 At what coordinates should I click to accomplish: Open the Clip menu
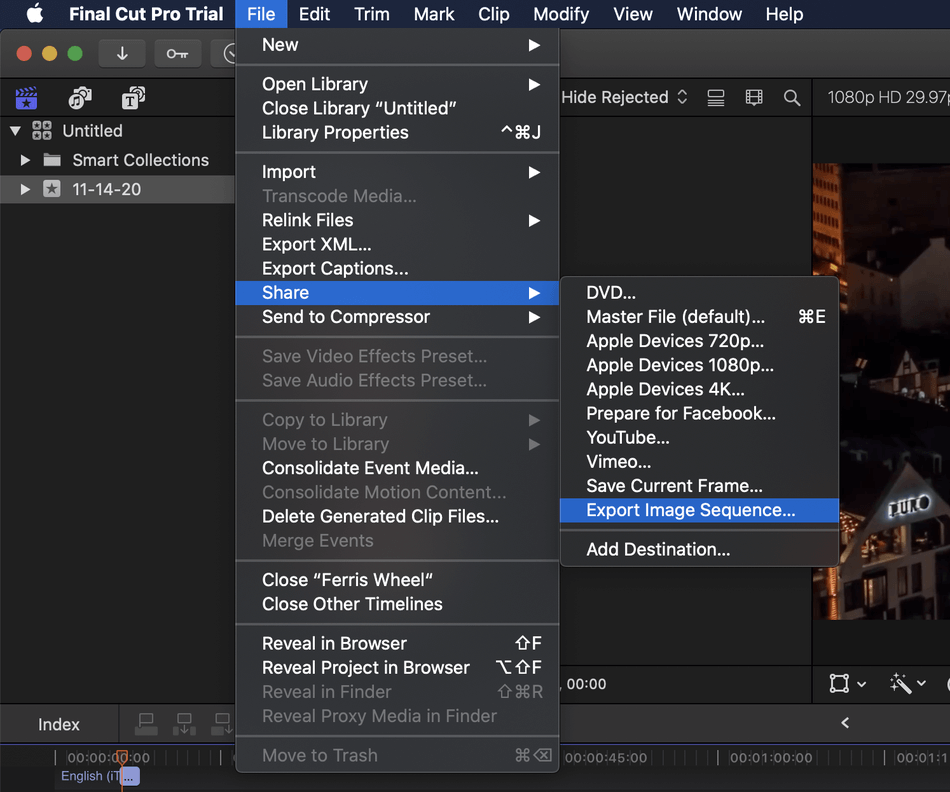(x=493, y=13)
